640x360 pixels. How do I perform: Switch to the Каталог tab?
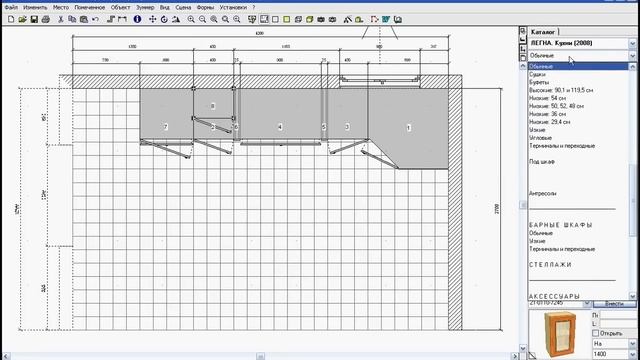click(543, 31)
